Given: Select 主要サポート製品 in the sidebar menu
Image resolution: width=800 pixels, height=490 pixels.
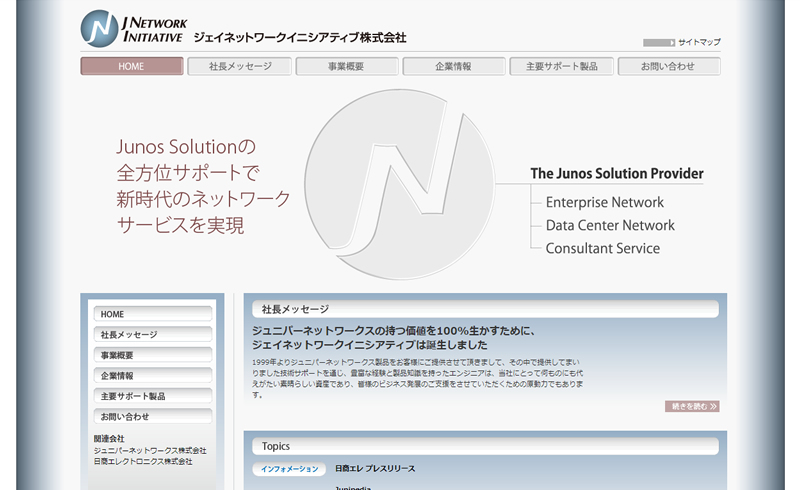Looking at the screenshot, I should pyautogui.click(x=153, y=396).
